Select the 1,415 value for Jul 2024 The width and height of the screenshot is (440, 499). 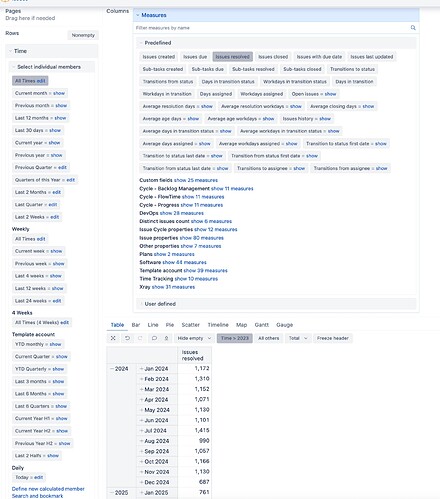pyautogui.click(x=202, y=430)
